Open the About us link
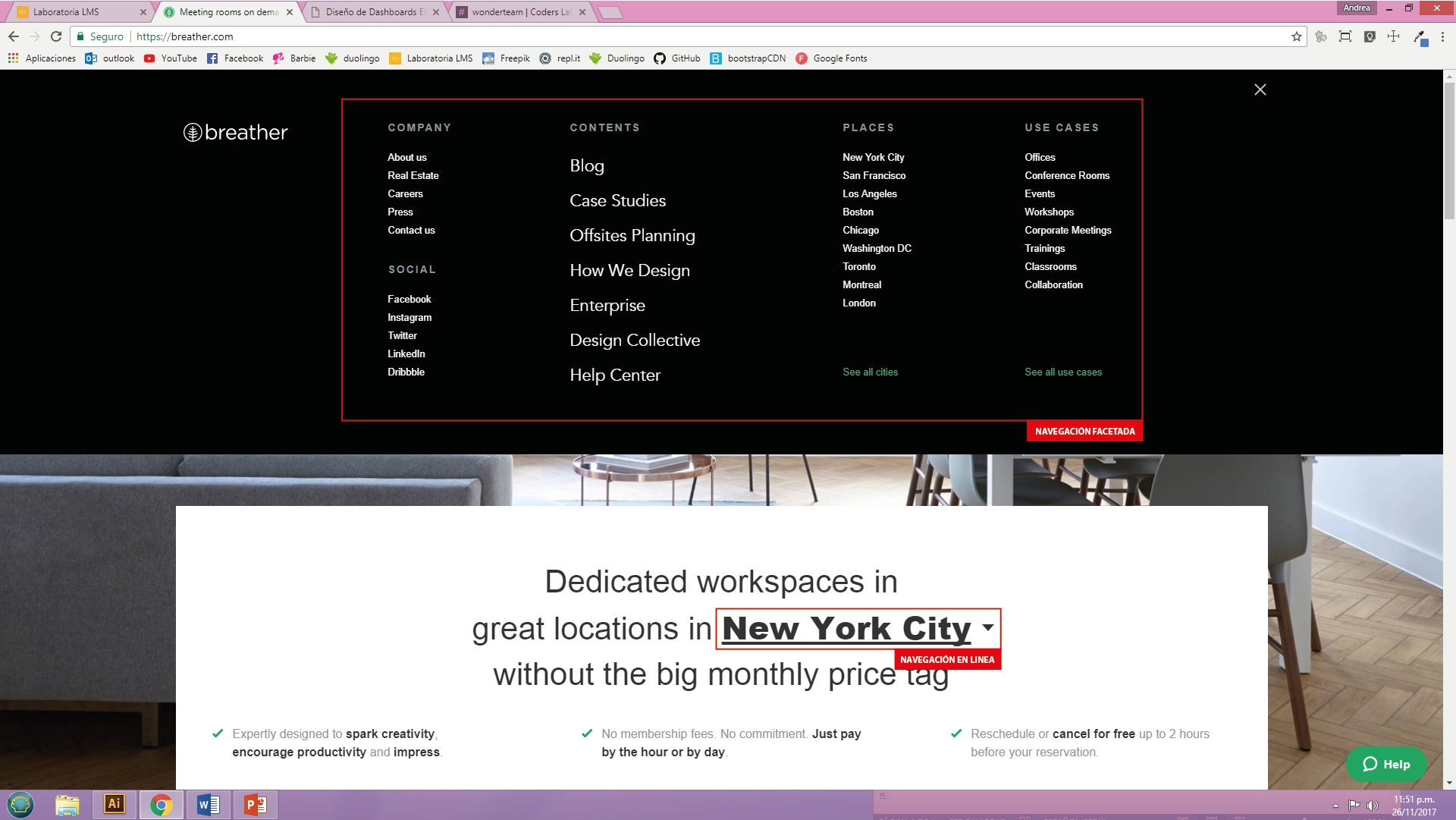The height and width of the screenshot is (820, 1456). pyautogui.click(x=407, y=157)
